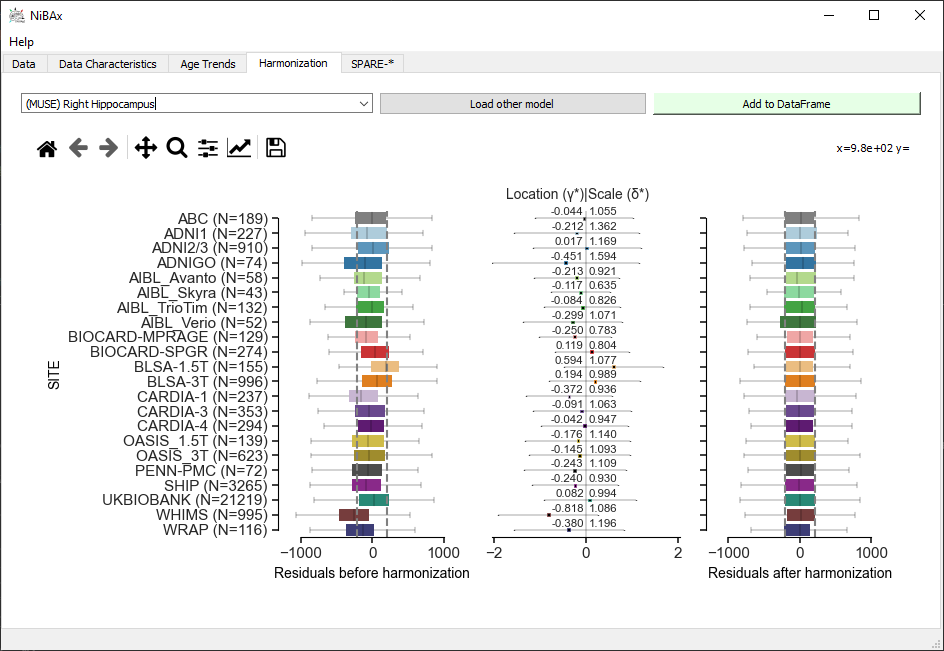Open Edit axis and curve parameters
Image resolution: width=944 pixels, height=651 pixels.
(x=239, y=148)
